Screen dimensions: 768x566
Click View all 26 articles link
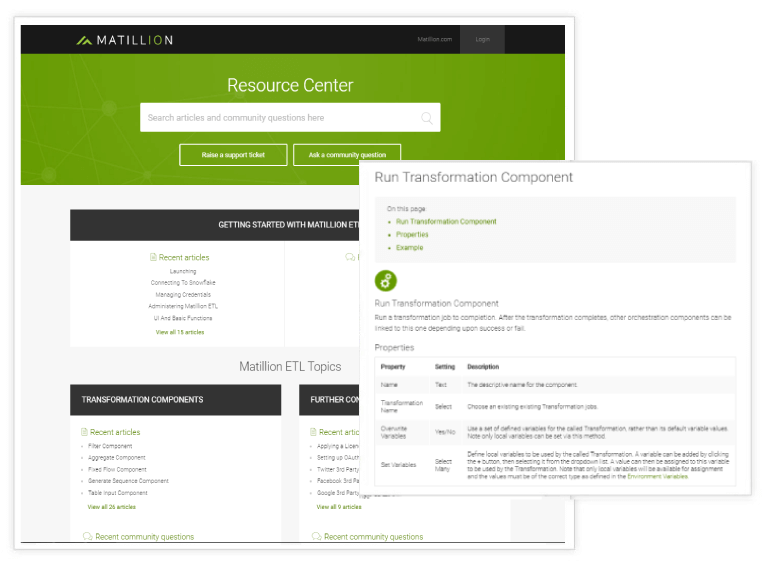click(x=112, y=507)
